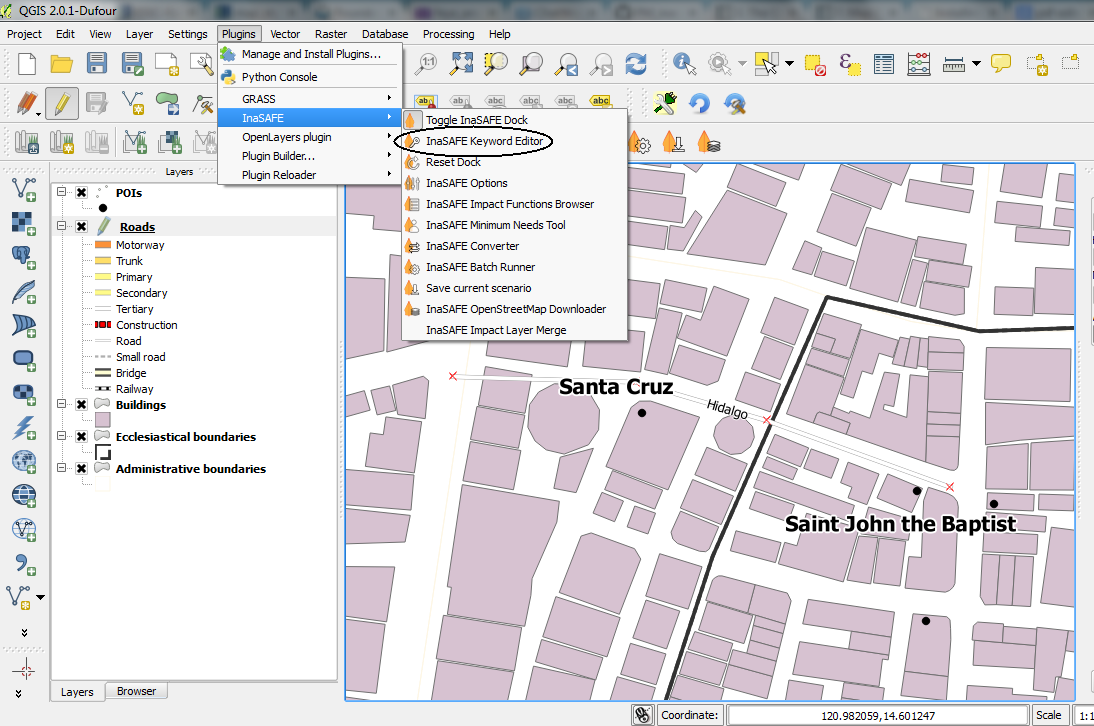The height and width of the screenshot is (726, 1094).
Task: Click the Add Feature icon in editing toolbar
Action: [x=133, y=104]
